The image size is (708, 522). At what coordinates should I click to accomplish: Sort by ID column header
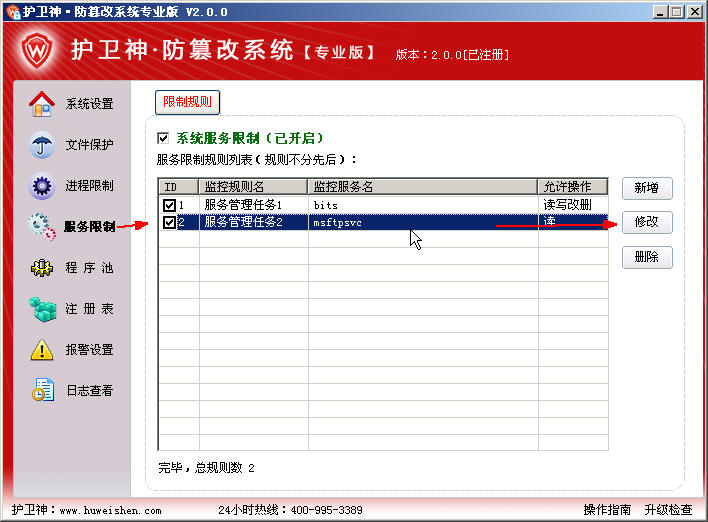click(x=178, y=186)
